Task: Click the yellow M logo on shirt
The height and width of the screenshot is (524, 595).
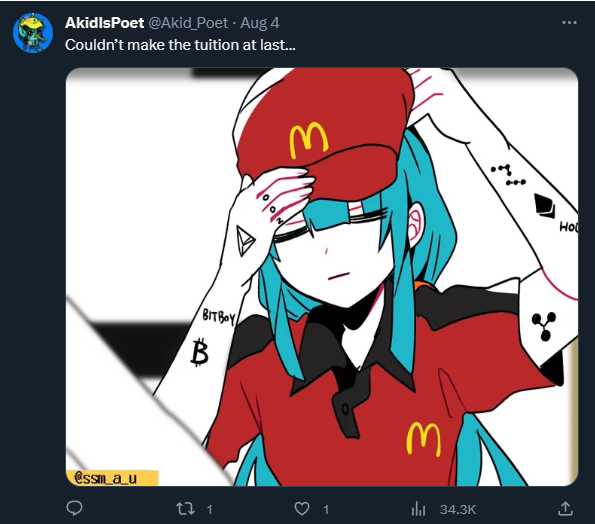Action: pos(424,439)
